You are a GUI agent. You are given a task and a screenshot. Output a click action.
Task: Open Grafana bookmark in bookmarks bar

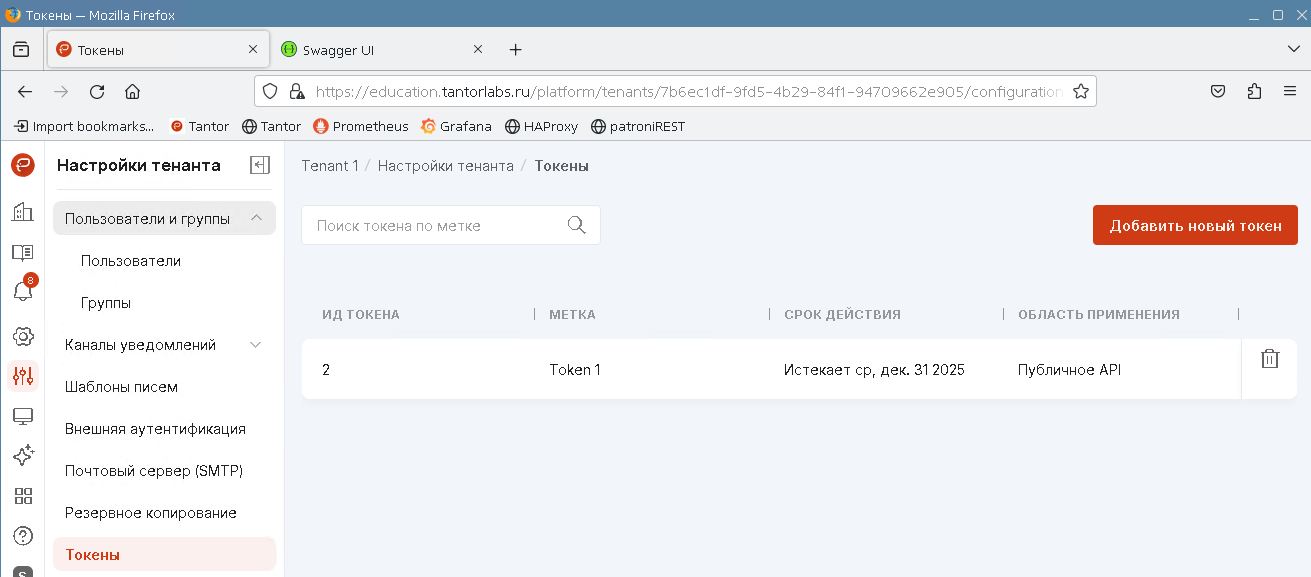(x=457, y=126)
